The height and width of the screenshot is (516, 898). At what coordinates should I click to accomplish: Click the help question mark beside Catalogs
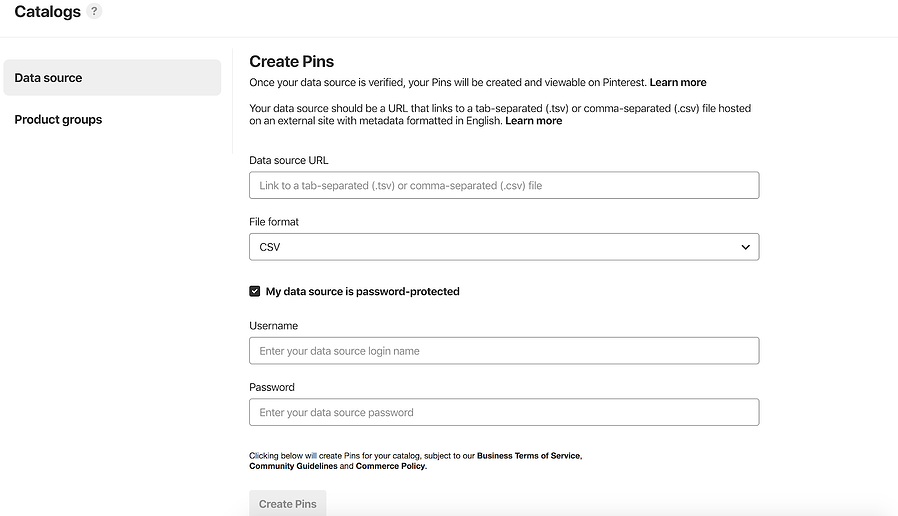pos(94,11)
